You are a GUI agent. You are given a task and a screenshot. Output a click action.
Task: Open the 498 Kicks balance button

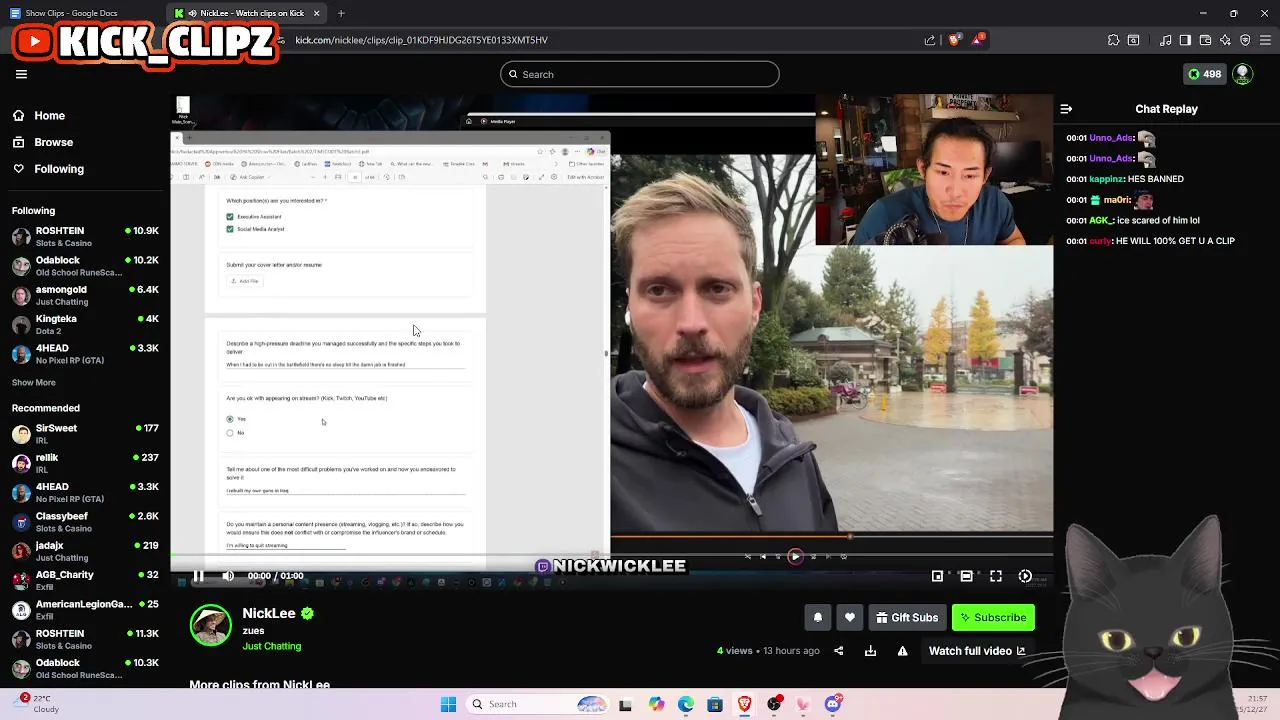pyautogui.click(x=1204, y=74)
